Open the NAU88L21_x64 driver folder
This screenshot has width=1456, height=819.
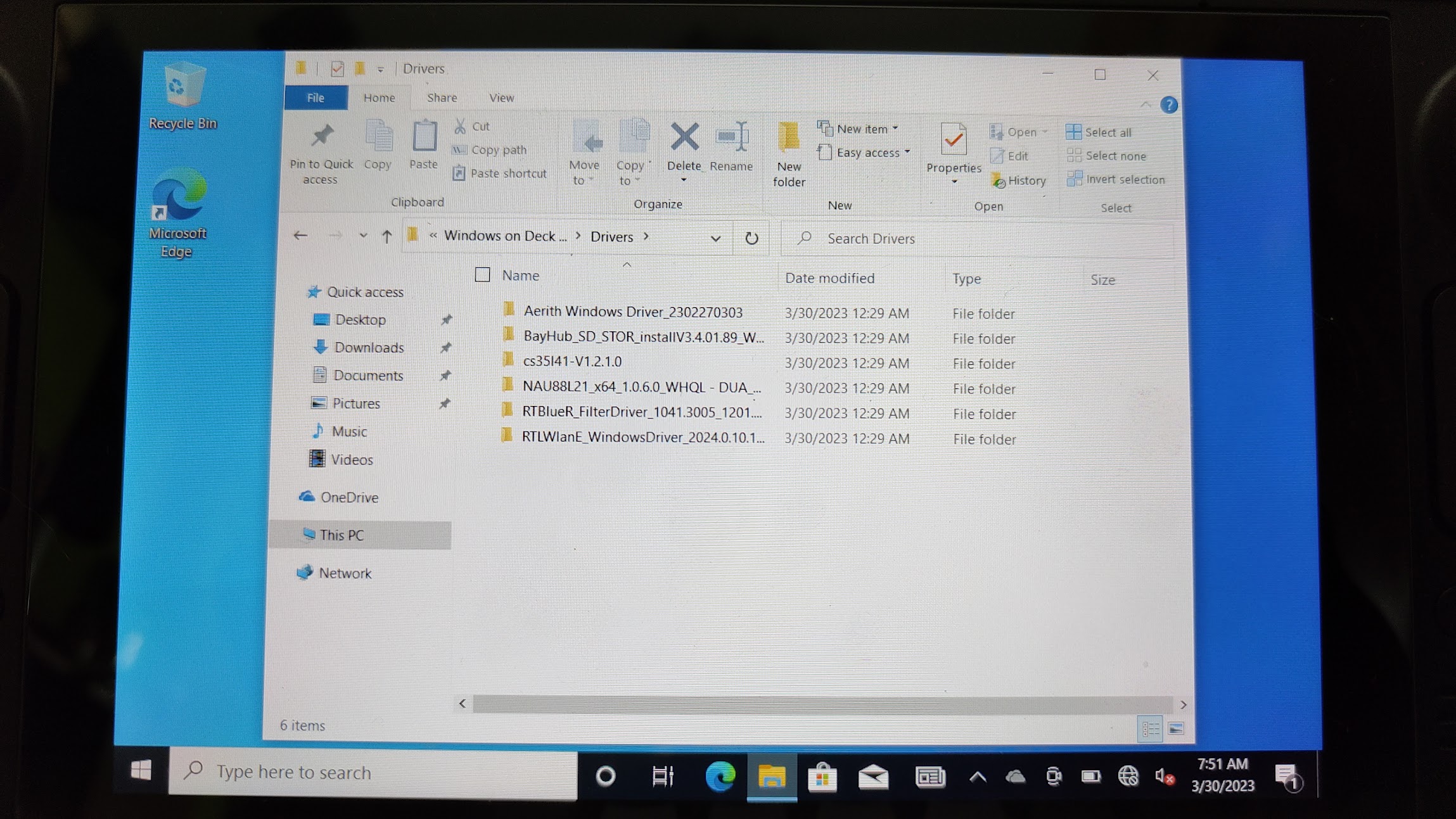click(640, 388)
